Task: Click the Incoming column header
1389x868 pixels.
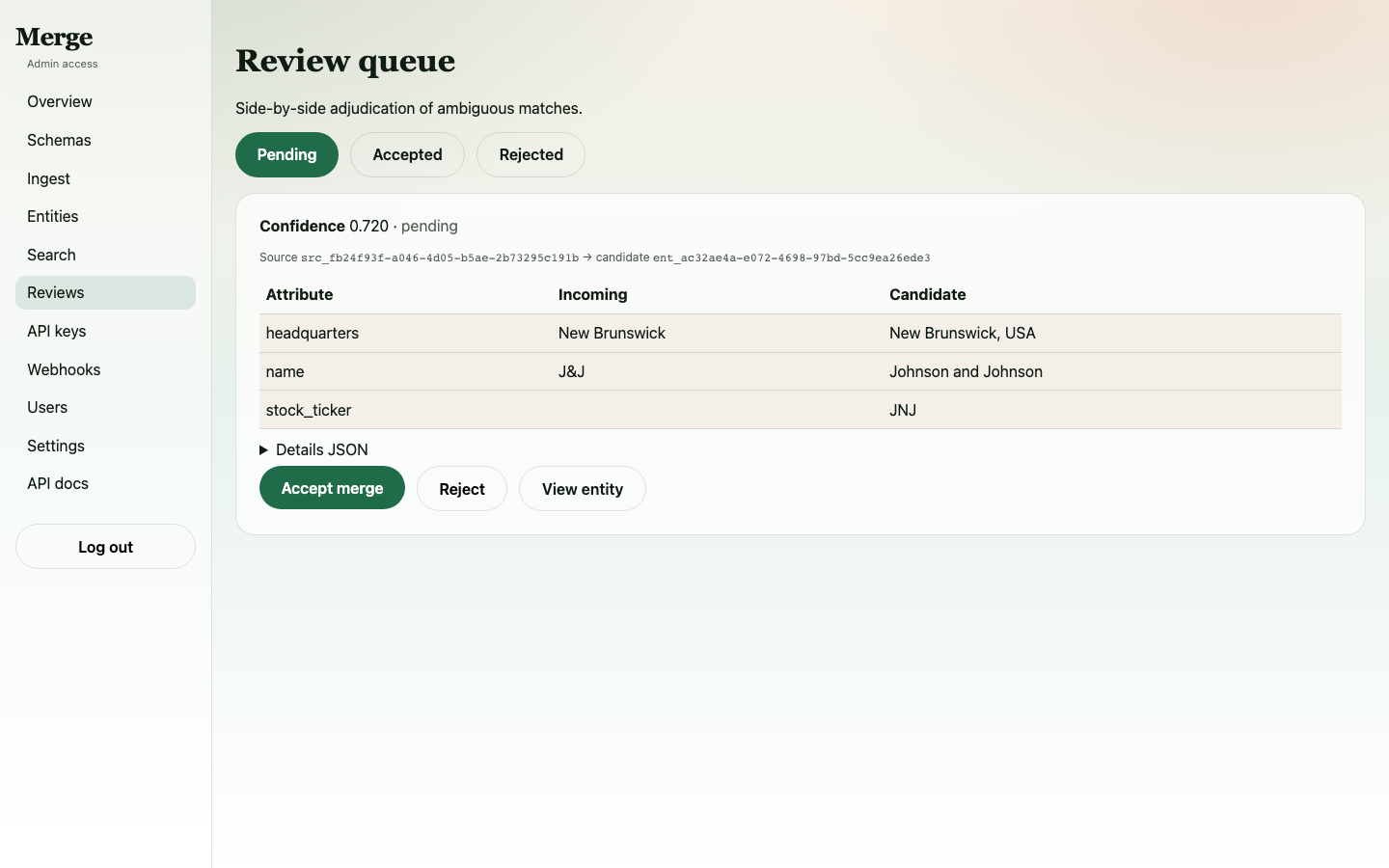Action: point(592,294)
